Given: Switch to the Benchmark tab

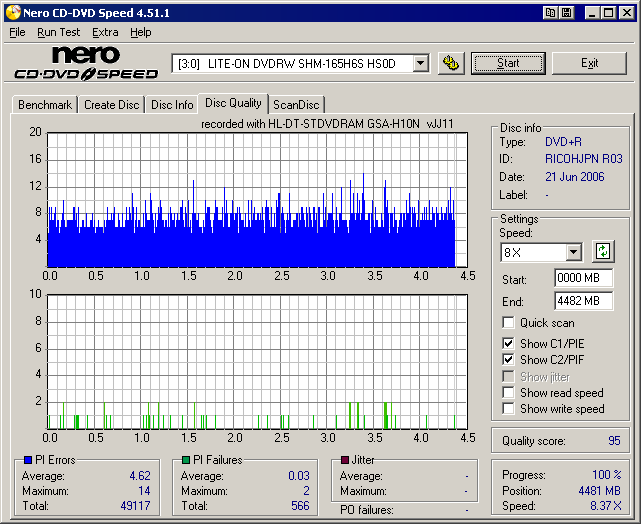Looking at the screenshot, I should pyautogui.click(x=45, y=105).
